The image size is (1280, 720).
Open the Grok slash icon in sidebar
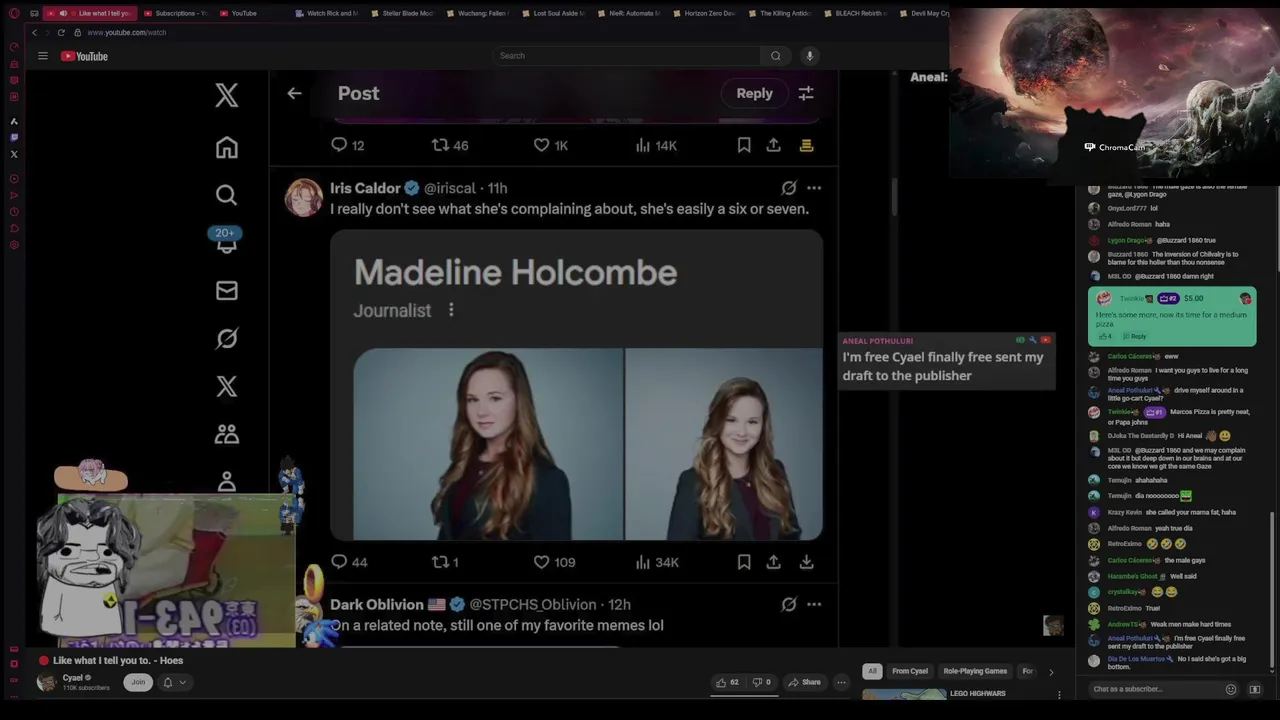(227, 339)
